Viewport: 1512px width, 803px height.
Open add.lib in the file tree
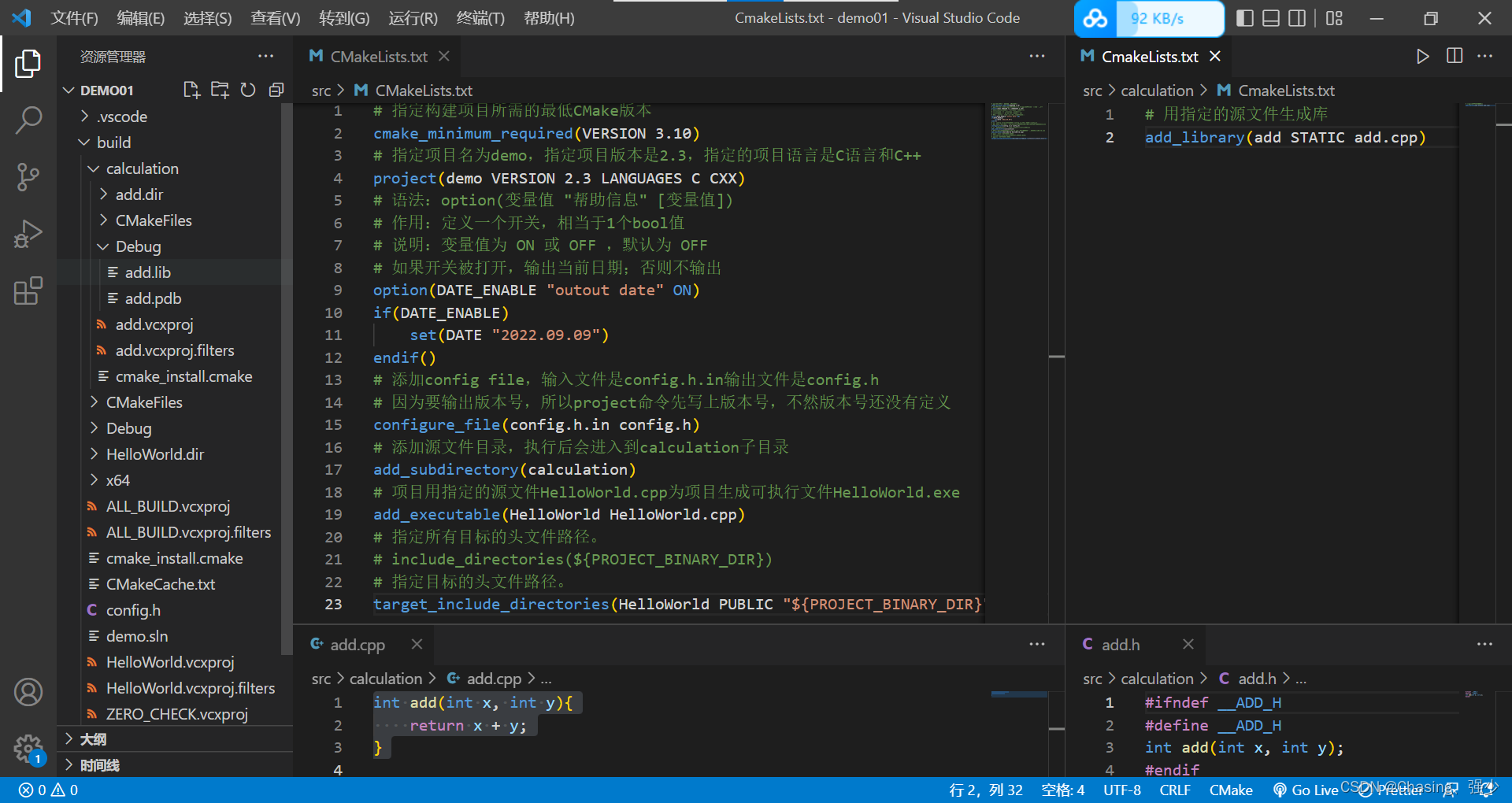(x=147, y=272)
